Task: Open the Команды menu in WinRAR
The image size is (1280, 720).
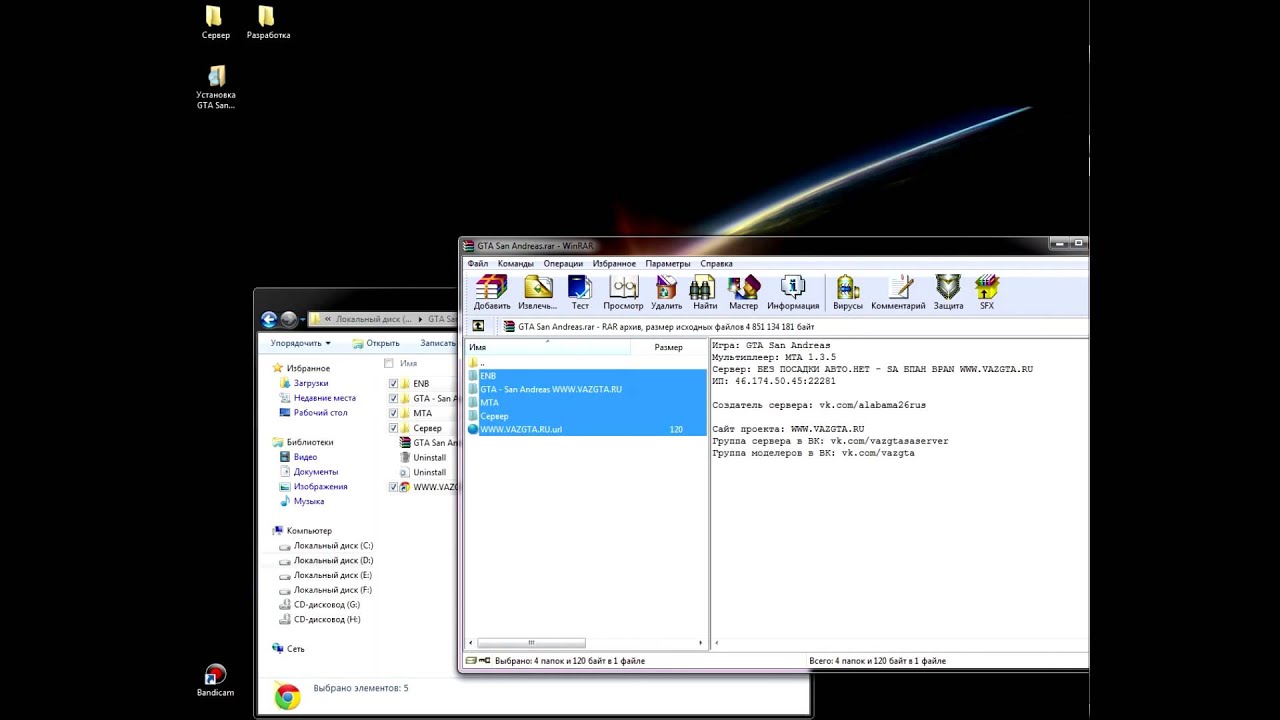Action: (x=516, y=264)
